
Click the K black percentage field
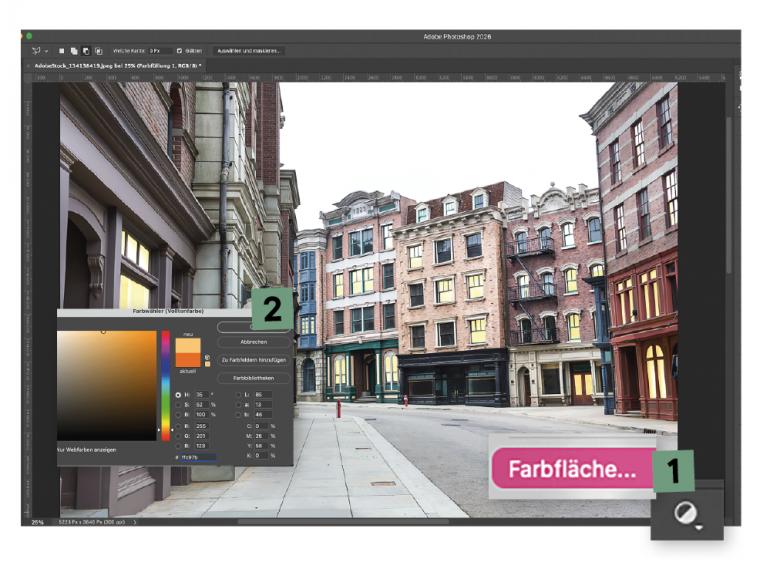click(261, 456)
